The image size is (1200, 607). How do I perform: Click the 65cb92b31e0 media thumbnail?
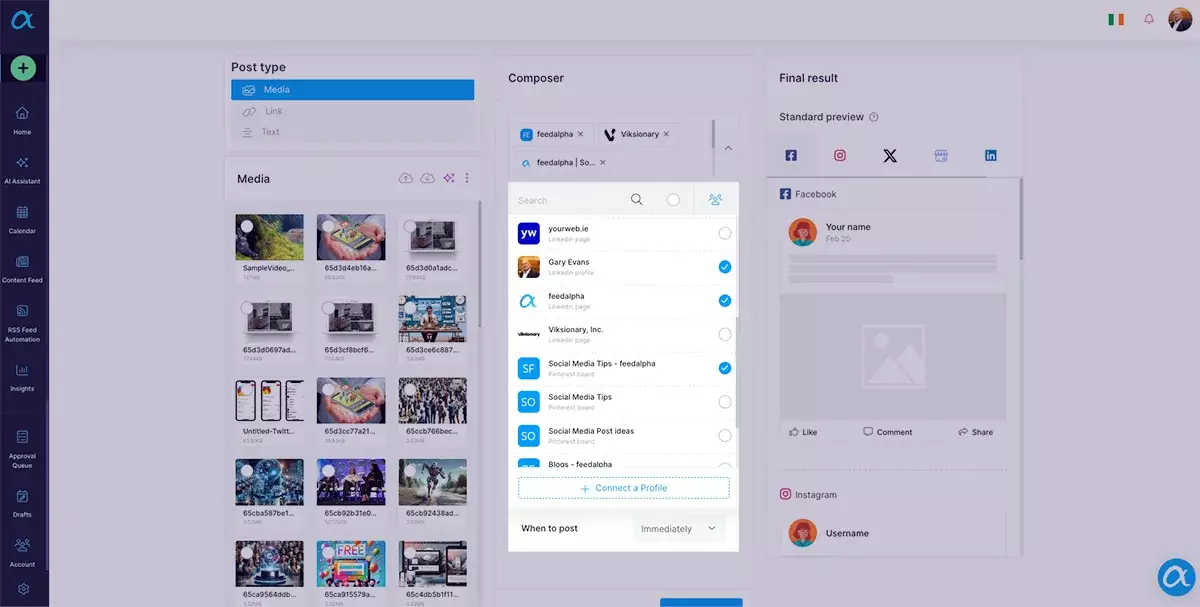[x=351, y=482]
